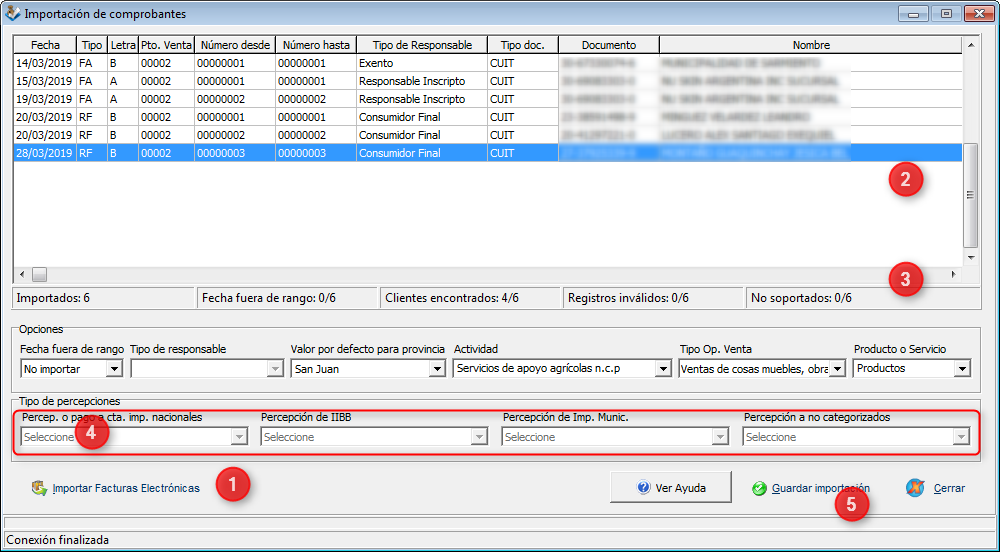The height and width of the screenshot is (552, 1000).
Task: Click the horizontal scrollbar right arrow
Action: pos(953,274)
